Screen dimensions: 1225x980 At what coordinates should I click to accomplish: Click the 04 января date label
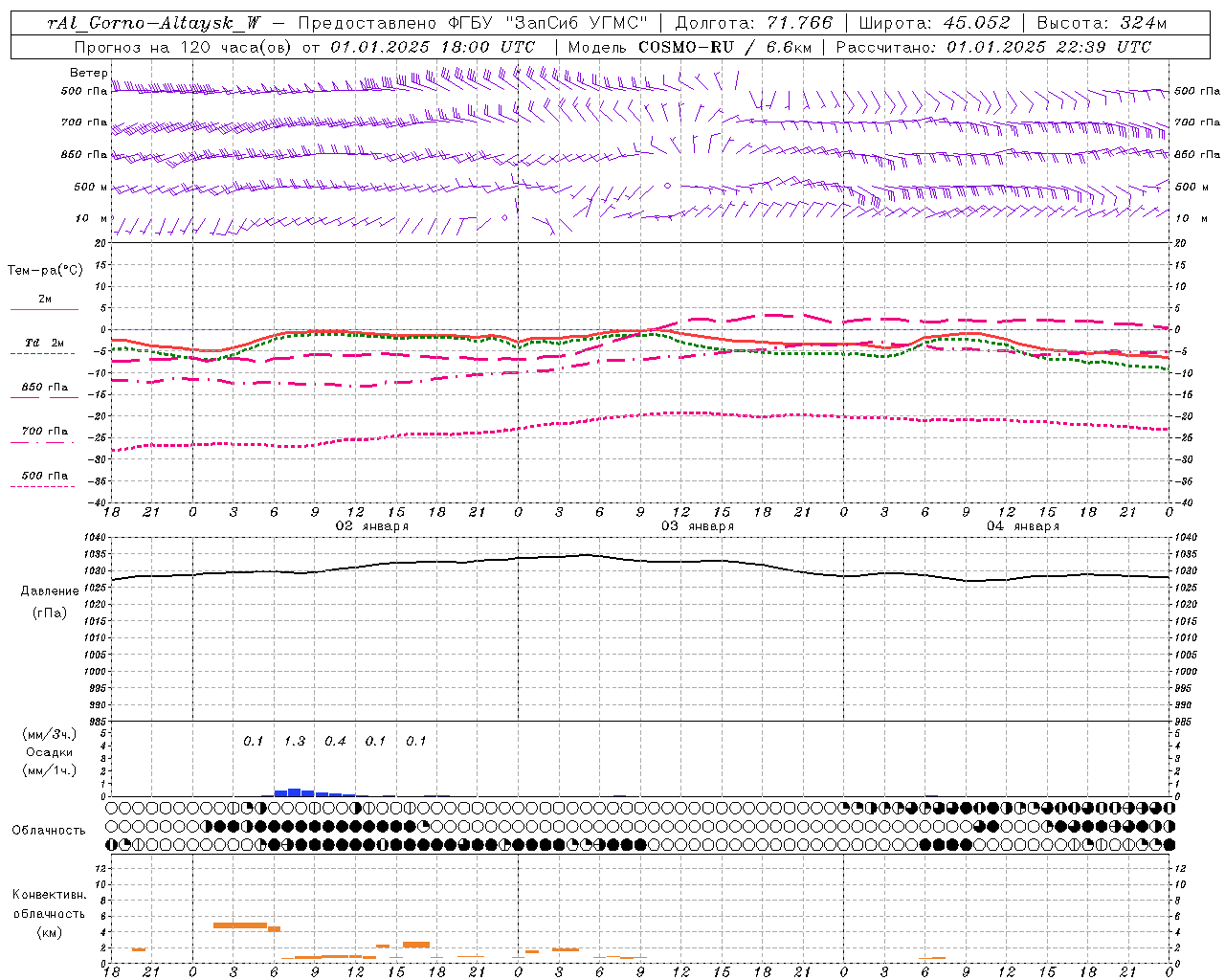1022,526
